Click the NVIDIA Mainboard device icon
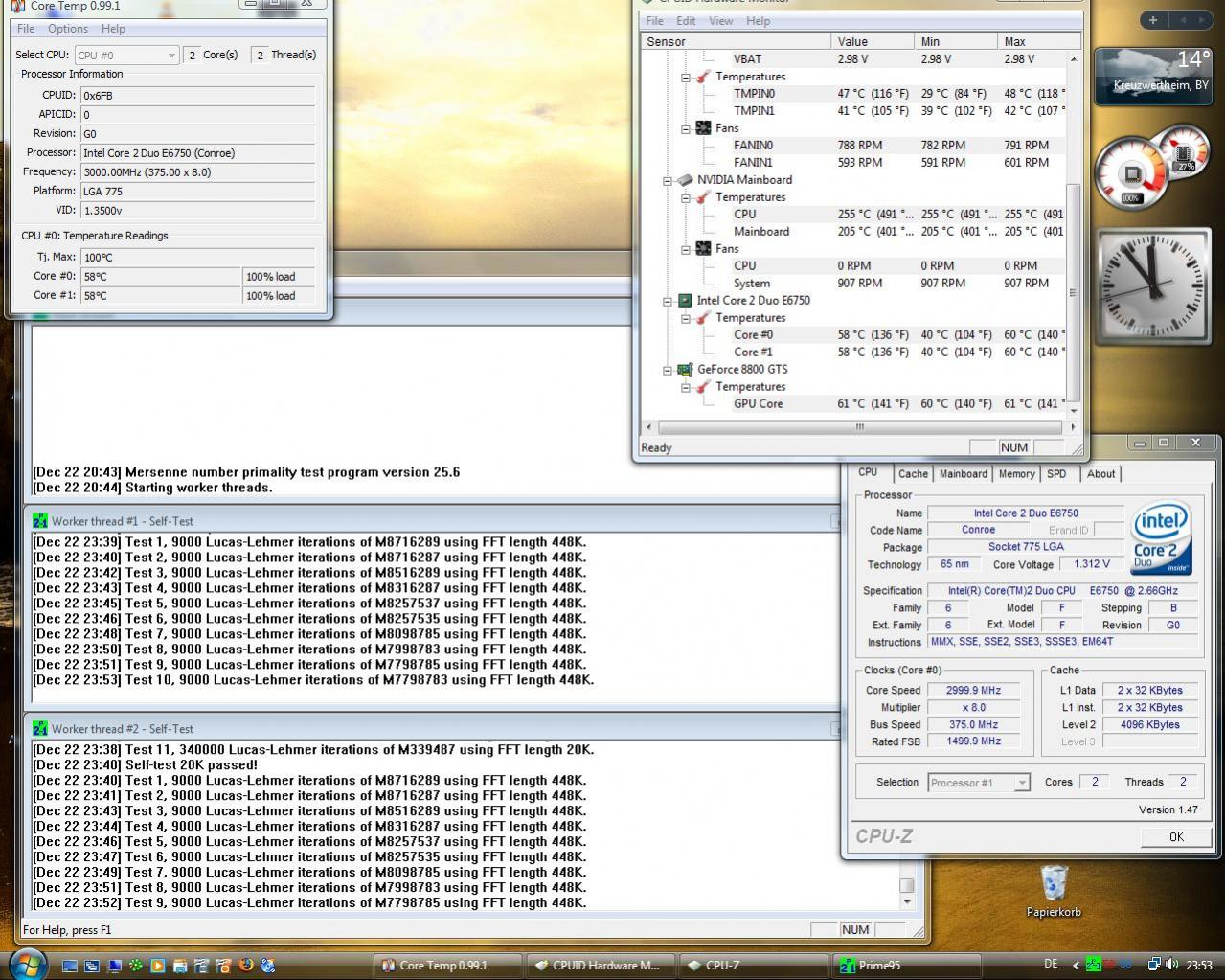1225x980 pixels. (x=685, y=179)
